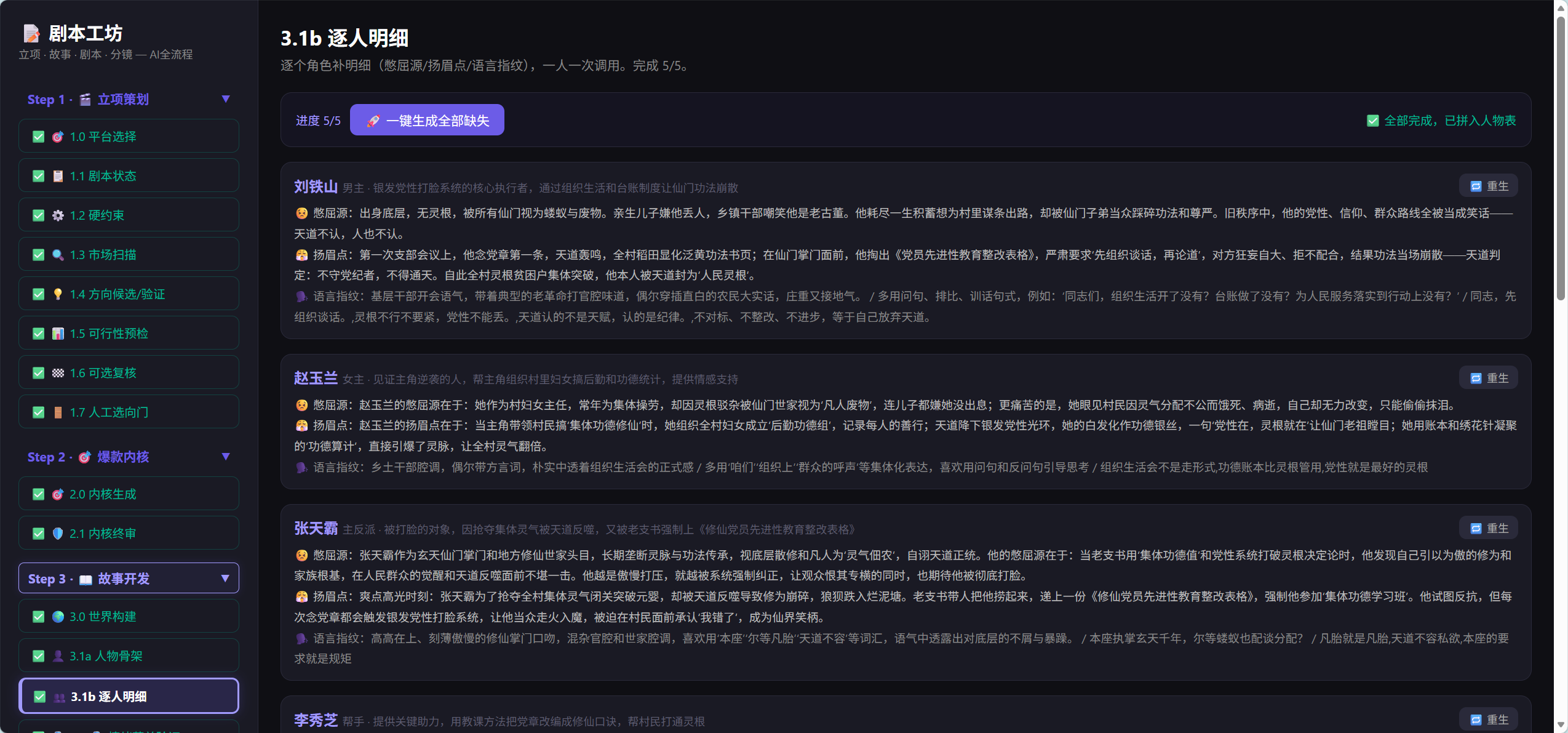Click the door icon beside 1.7 人工选向门

[x=58, y=412]
